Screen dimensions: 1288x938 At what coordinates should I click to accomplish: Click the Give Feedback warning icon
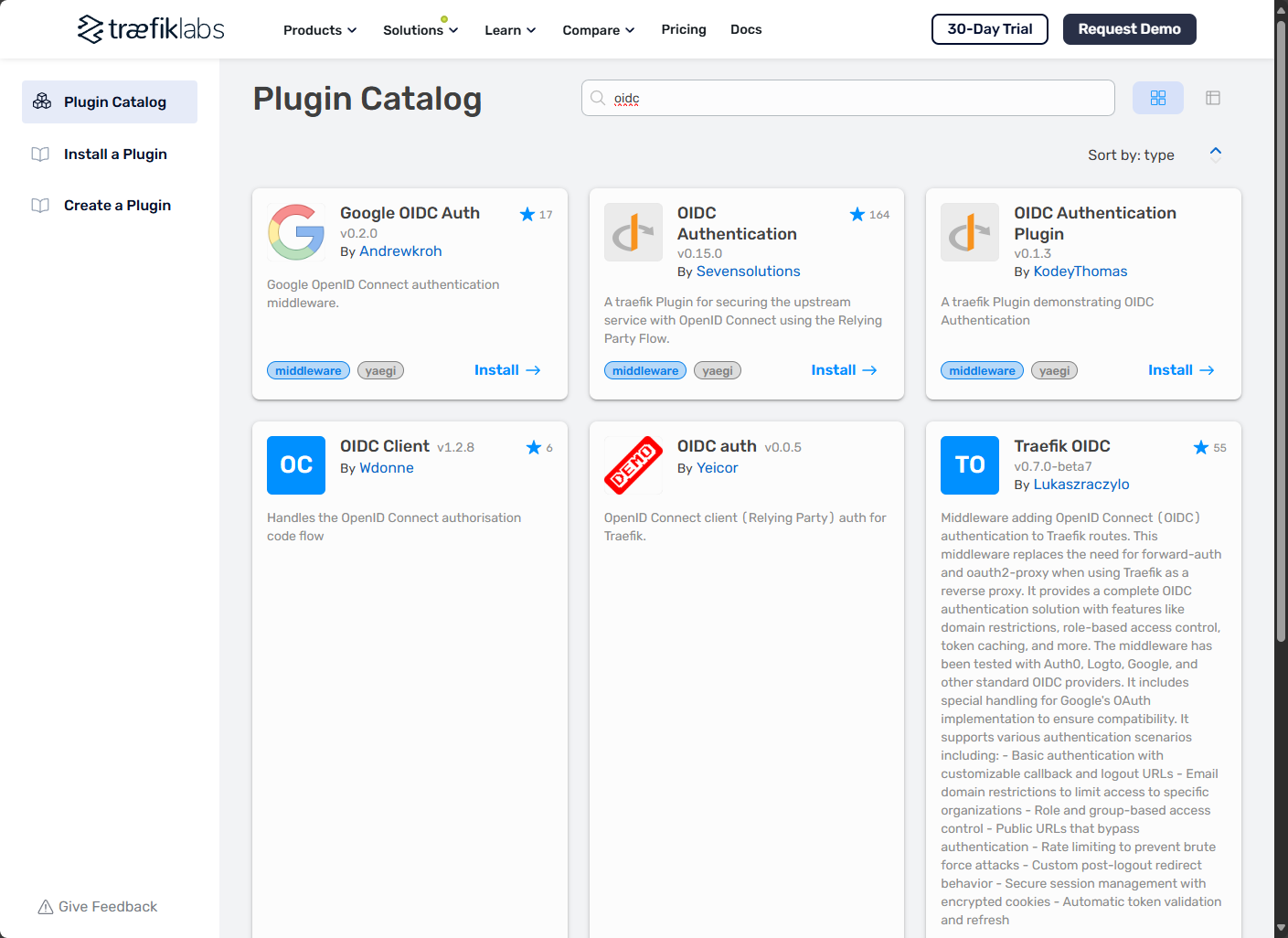coord(45,907)
